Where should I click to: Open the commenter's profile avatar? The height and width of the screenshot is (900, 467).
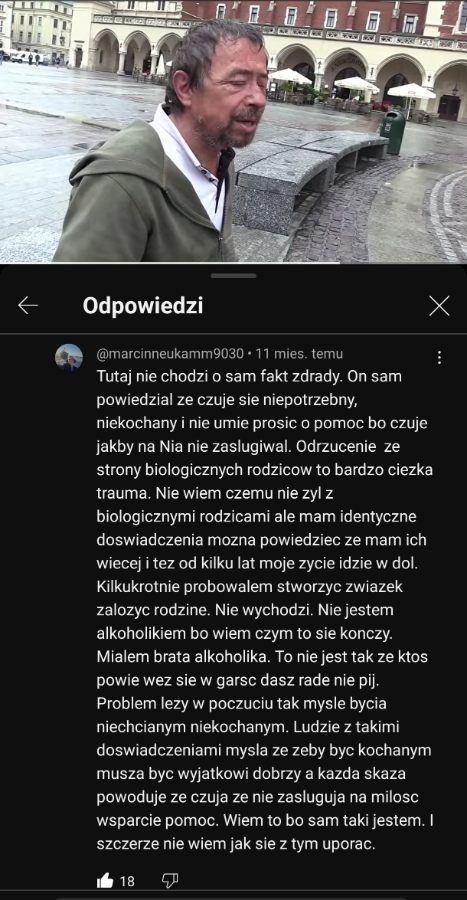(x=69, y=358)
